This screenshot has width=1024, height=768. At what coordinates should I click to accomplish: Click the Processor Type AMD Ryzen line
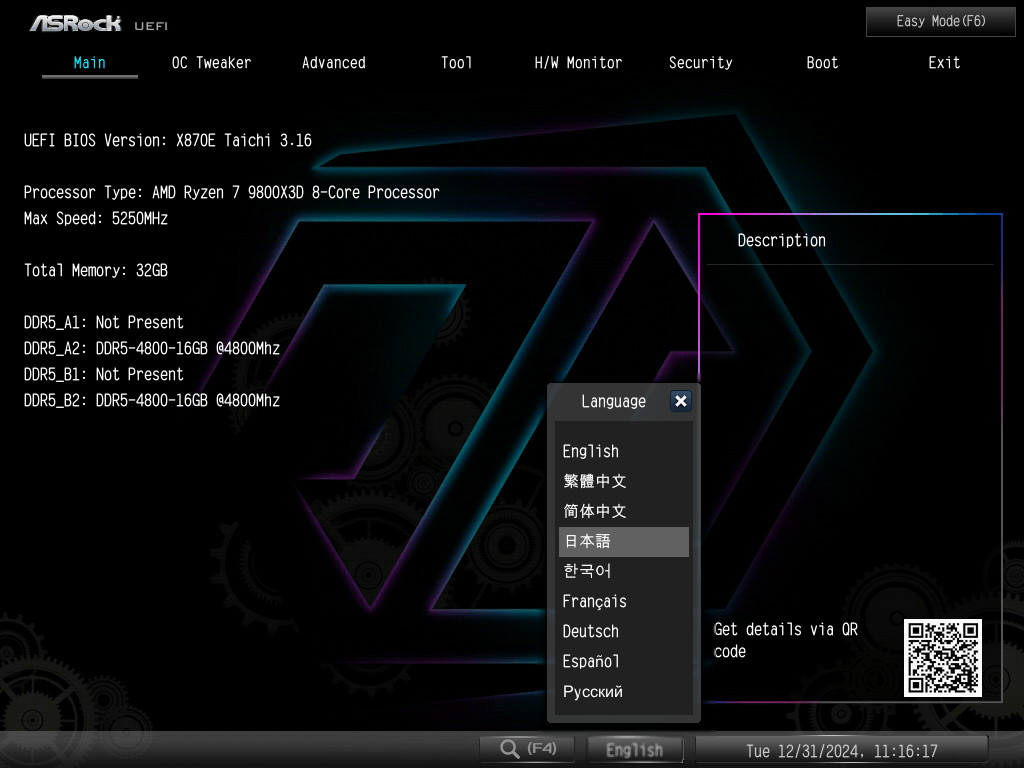tap(231, 193)
